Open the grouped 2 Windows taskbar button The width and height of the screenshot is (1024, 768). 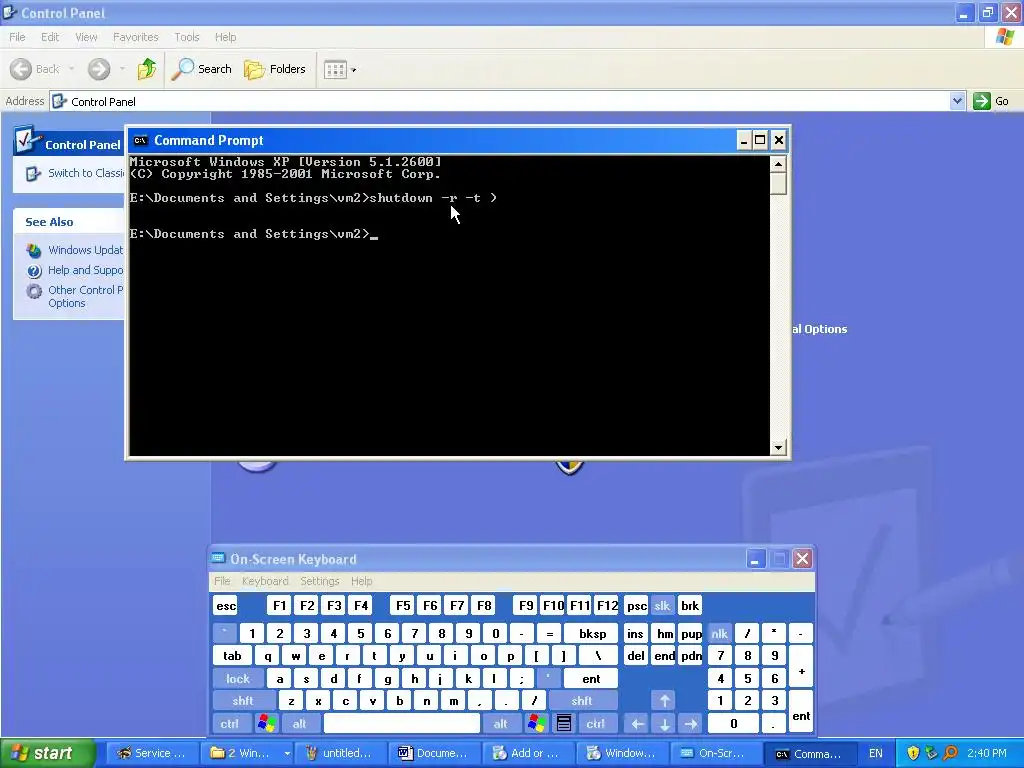click(x=246, y=753)
